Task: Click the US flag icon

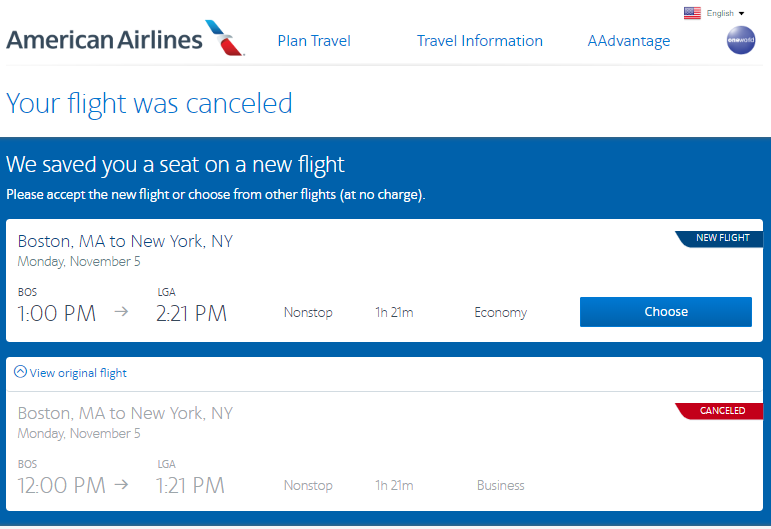Action: point(692,13)
